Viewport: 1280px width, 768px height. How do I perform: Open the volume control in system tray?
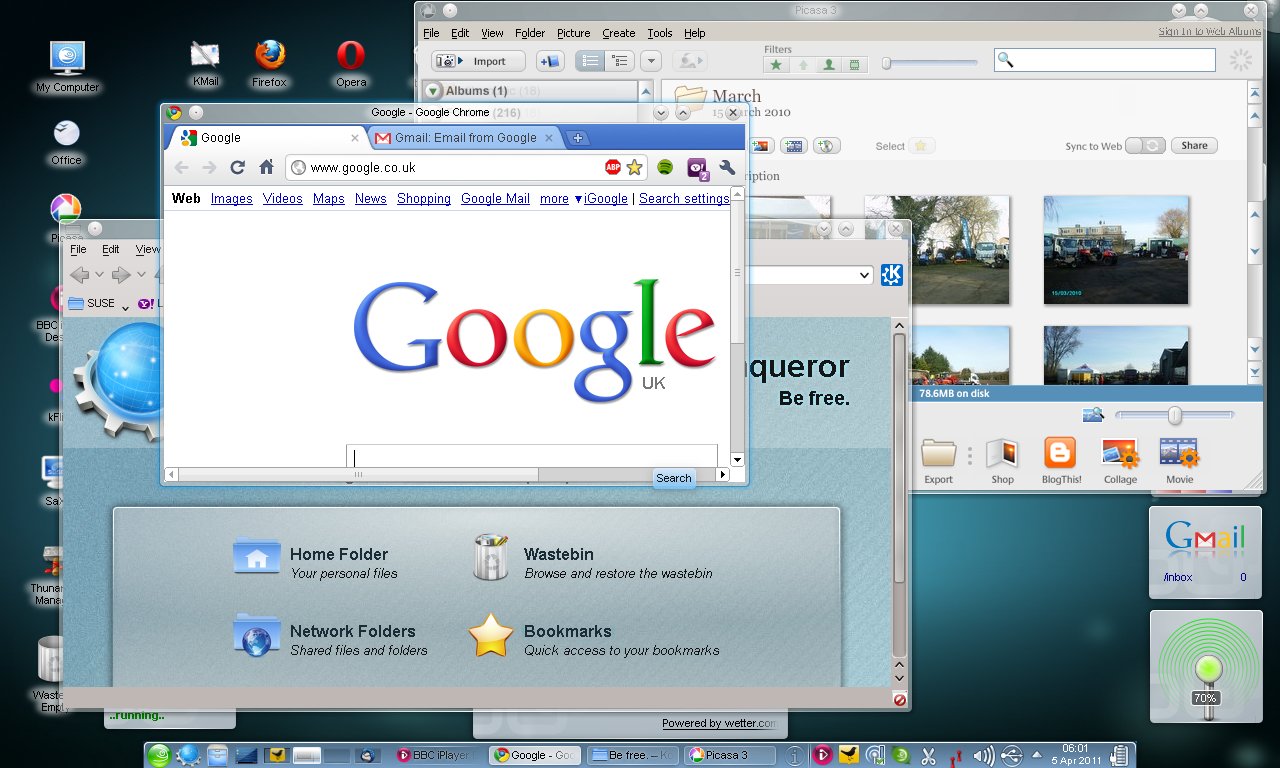click(983, 755)
